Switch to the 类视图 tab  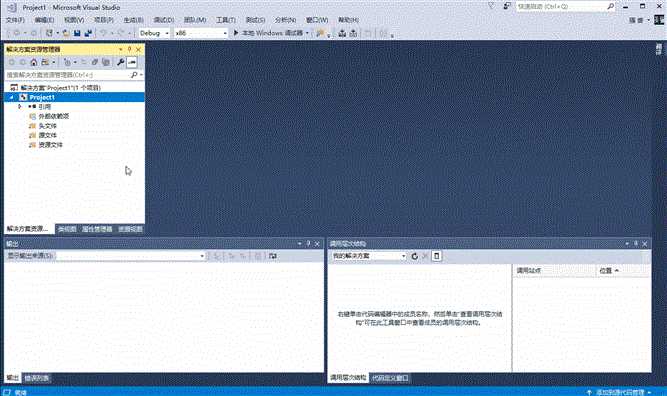67,229
